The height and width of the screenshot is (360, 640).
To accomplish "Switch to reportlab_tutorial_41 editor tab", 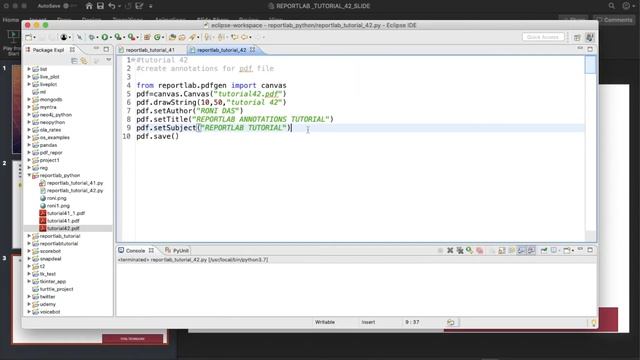I will tap(150, 50).
